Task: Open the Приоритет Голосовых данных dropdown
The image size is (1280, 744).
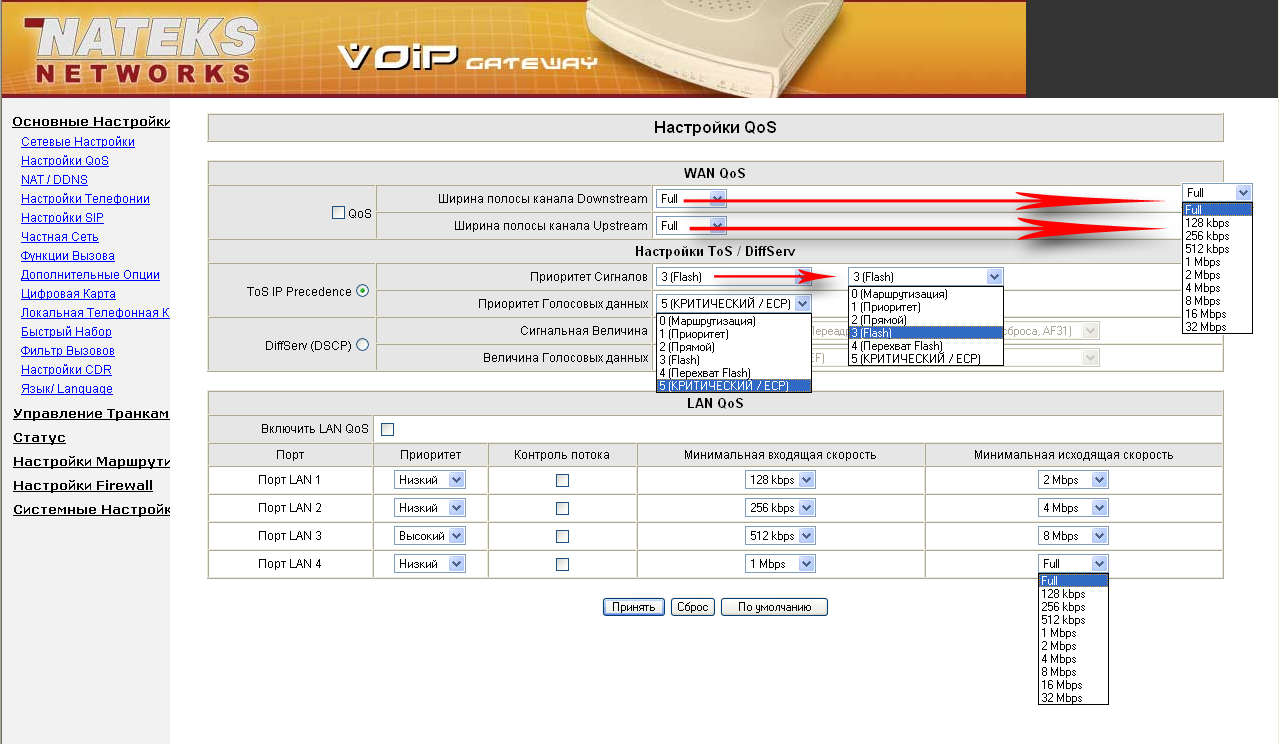Action: (x=733, y=303)
